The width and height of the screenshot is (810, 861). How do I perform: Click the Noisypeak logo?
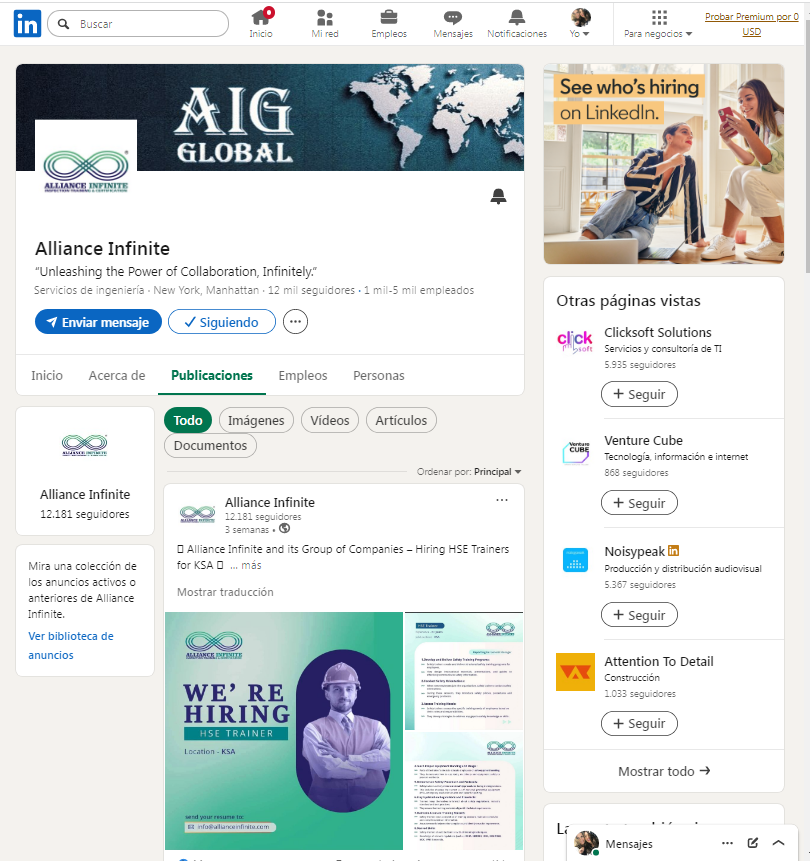575,561
